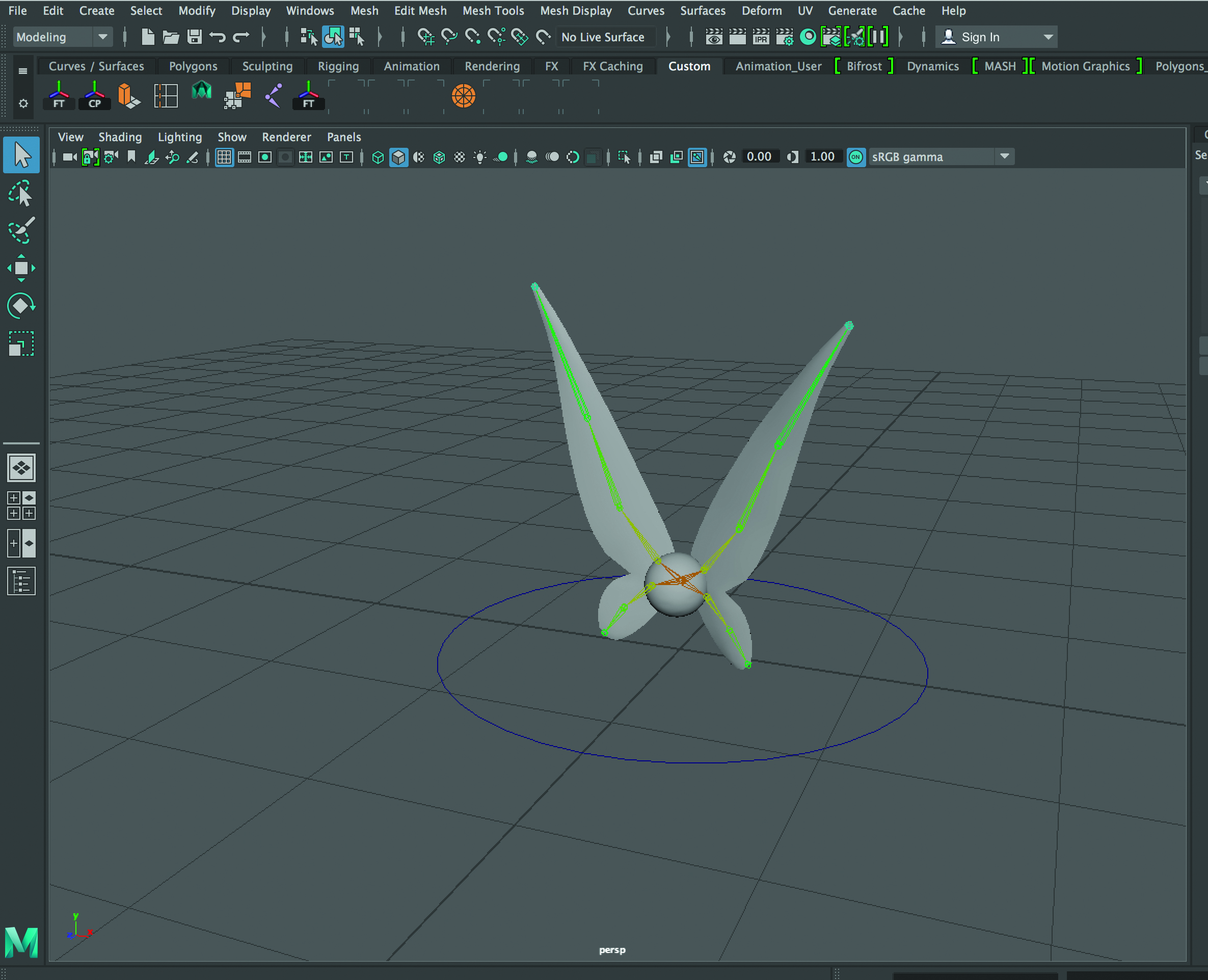The width and height of the screenshot is (1208, 980).
Task: Turn off the color management ON toggle
Action: [856, 157]
